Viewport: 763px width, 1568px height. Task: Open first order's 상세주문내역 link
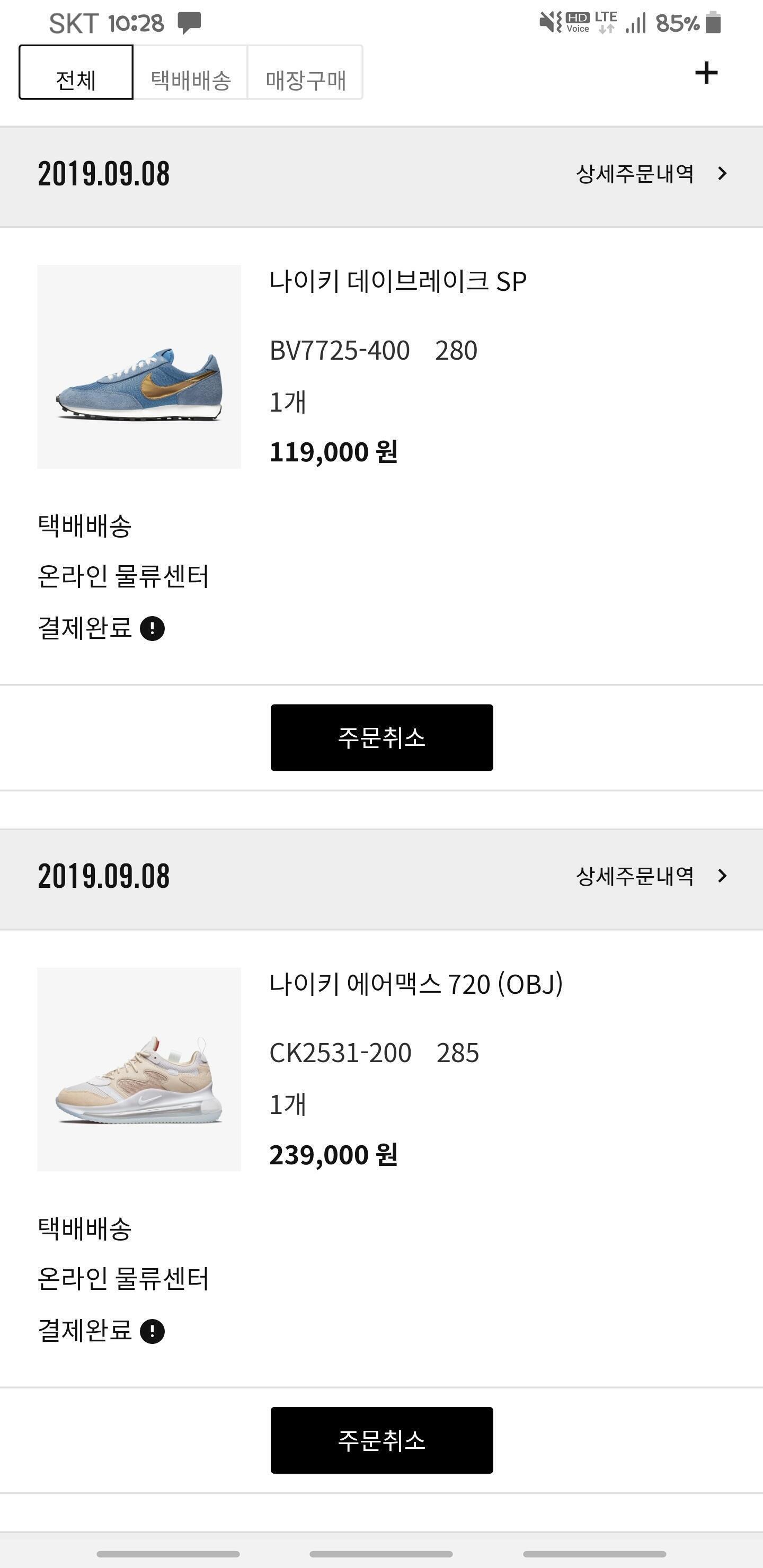[x=635, y=174]
